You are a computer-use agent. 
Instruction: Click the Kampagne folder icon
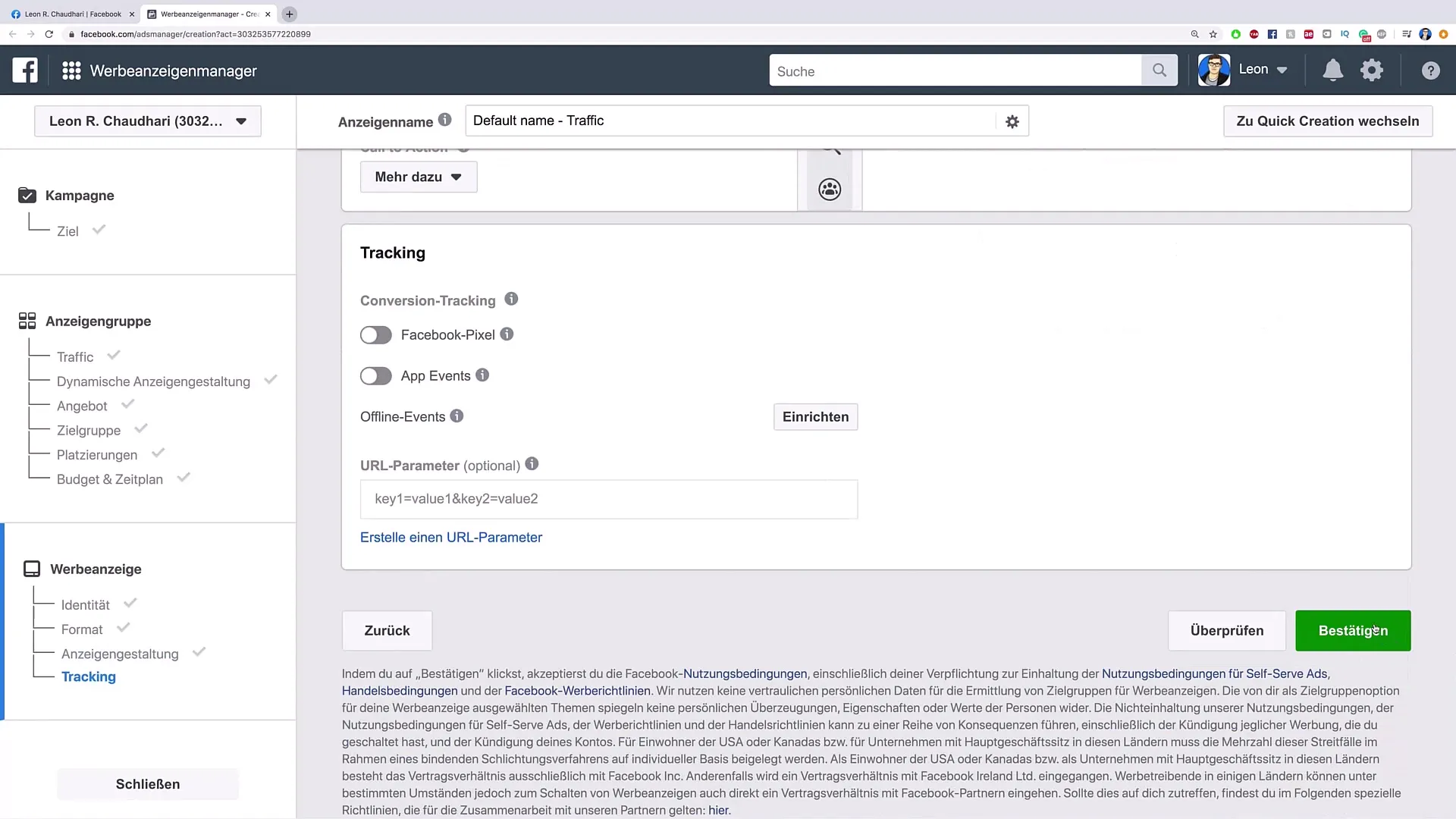pos(27,196)
